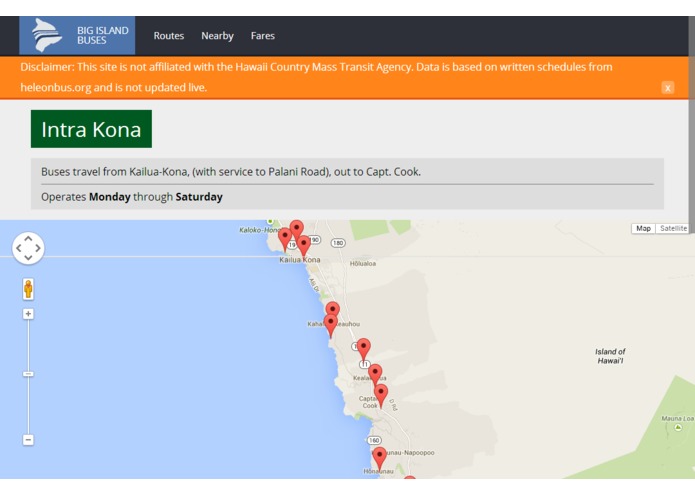Switch to Map view
Viewport: 695px width, 494px height.
pyautogui.click(x=643, y=228)
